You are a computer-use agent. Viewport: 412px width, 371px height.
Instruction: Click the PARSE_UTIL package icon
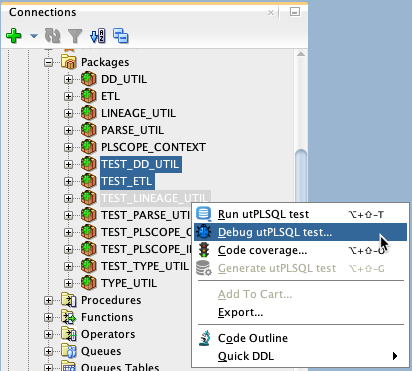tap(89, 130)
